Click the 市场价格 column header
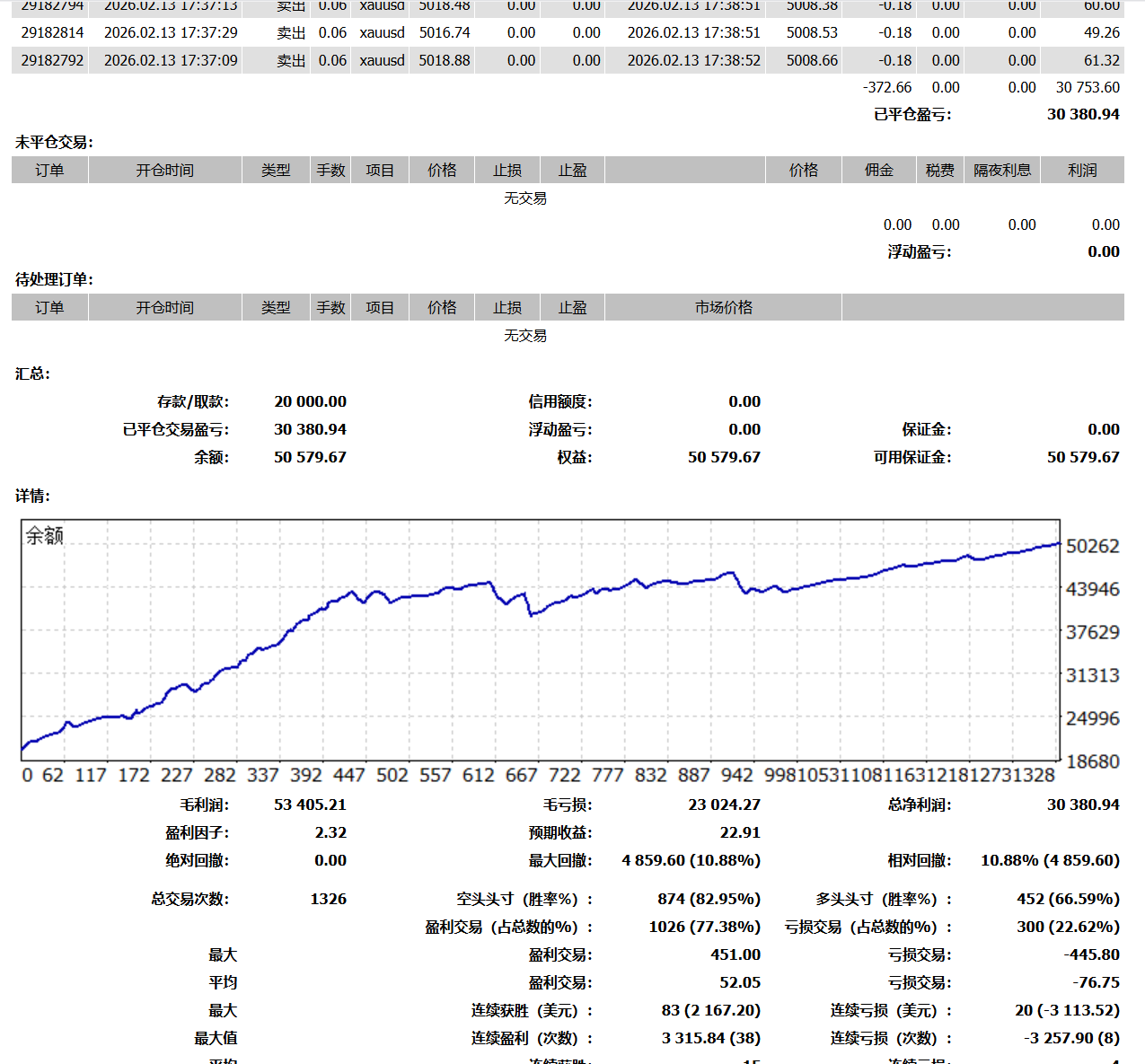This screenshot has height=1064, width=1145. click(724, 307)
